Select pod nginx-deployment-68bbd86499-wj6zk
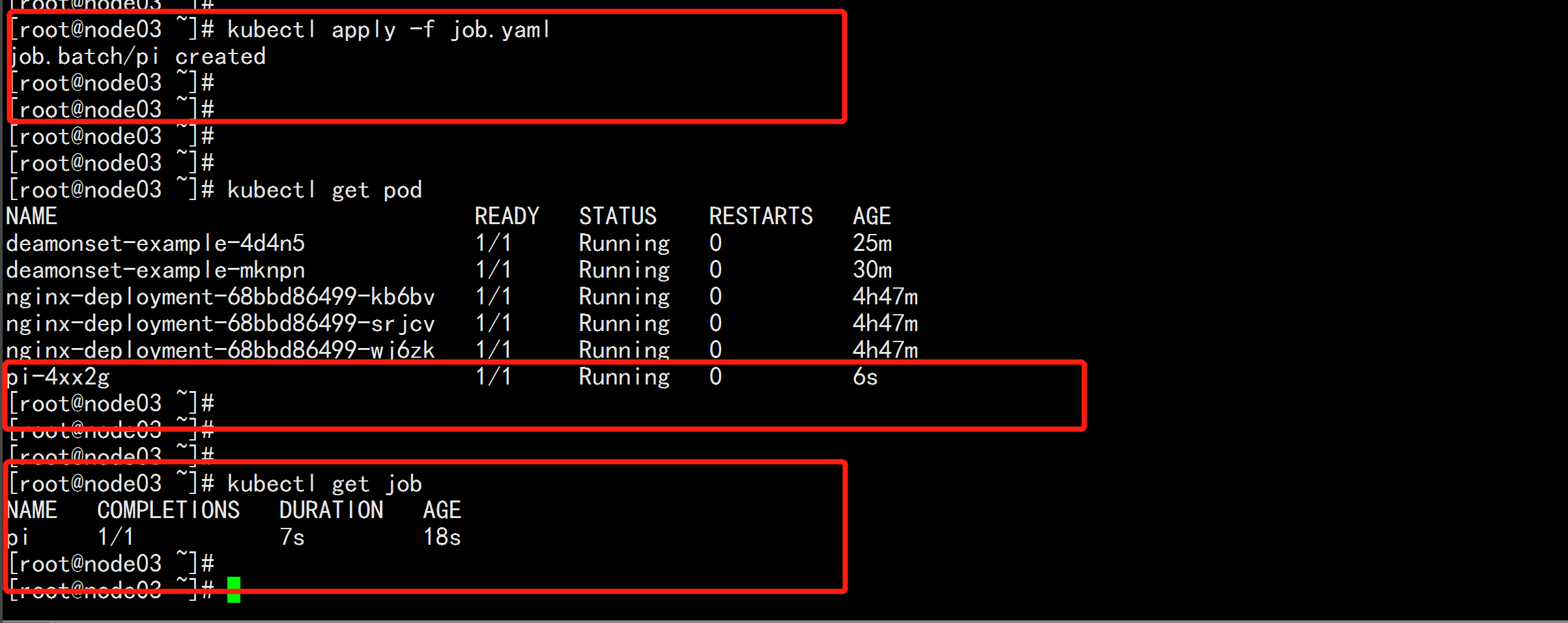 (220, 351)
